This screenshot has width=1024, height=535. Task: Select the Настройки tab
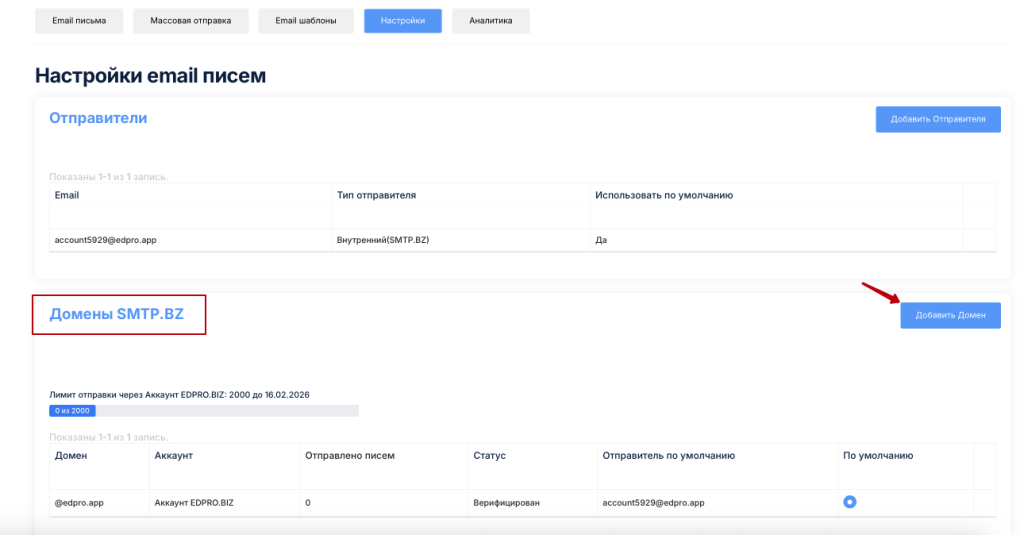tap(403, 20)
